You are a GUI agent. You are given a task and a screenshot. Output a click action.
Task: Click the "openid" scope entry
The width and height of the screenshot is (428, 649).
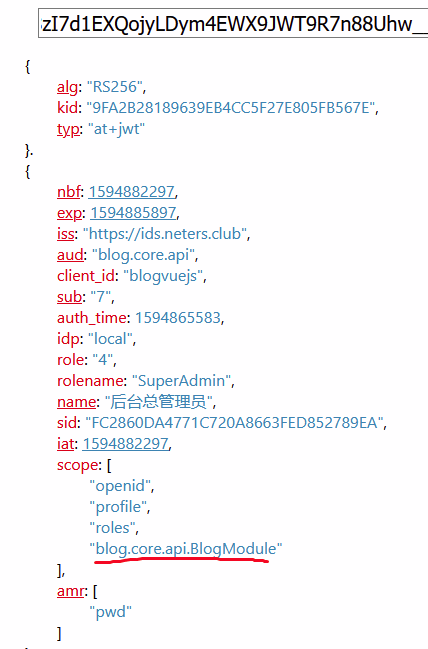pyautogui.click(x=120, y=486)
